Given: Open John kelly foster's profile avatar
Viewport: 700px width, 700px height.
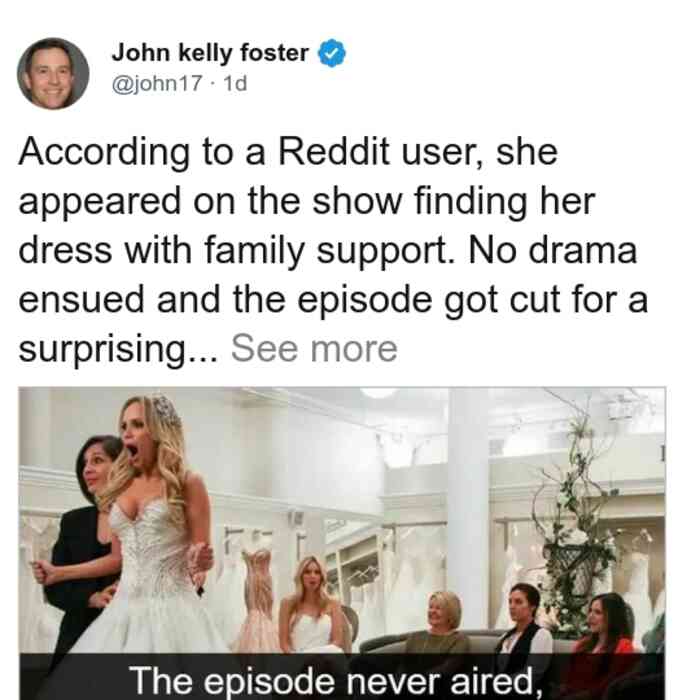Looking at the screenshot, I should point(53,74).
